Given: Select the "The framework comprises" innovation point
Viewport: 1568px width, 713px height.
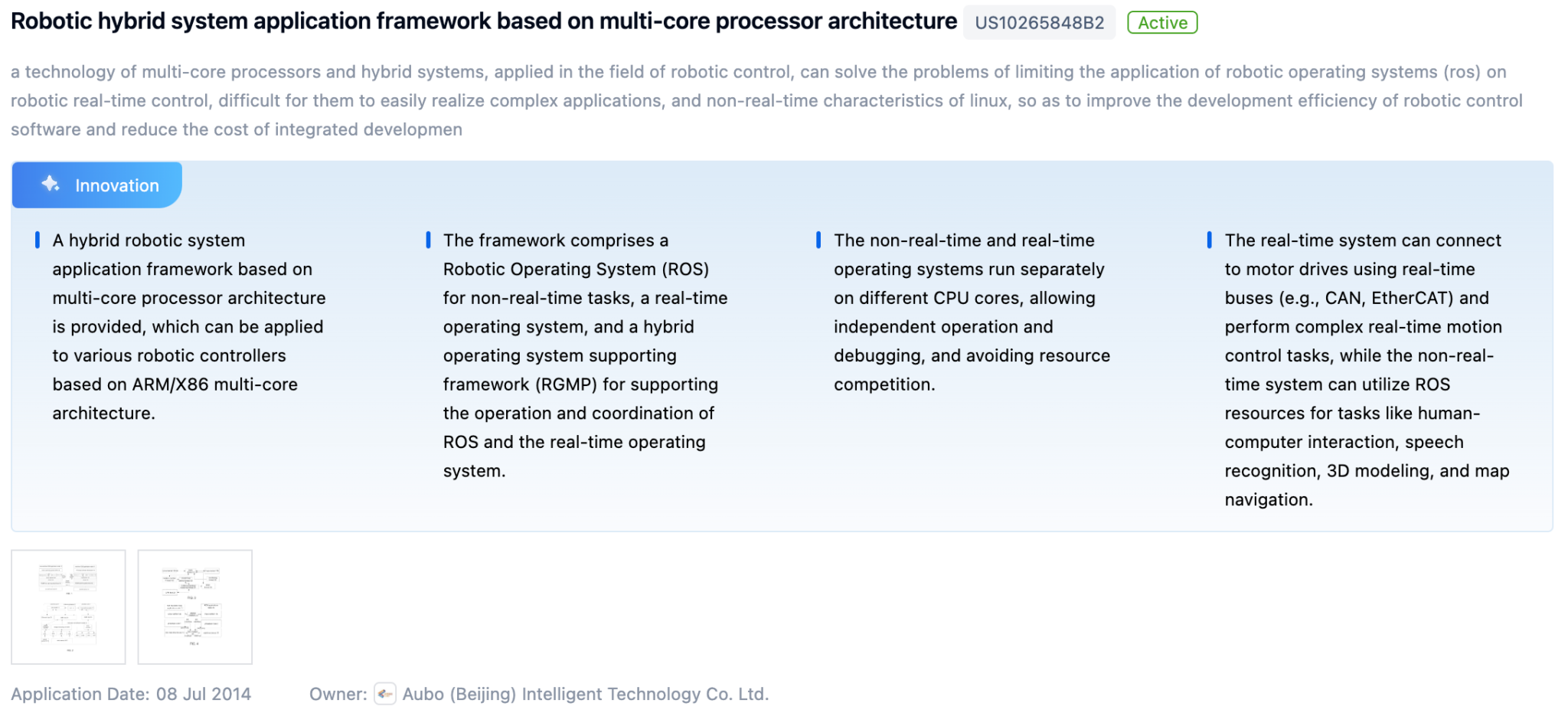Looking at the screenshot, I should pos(585,355).
